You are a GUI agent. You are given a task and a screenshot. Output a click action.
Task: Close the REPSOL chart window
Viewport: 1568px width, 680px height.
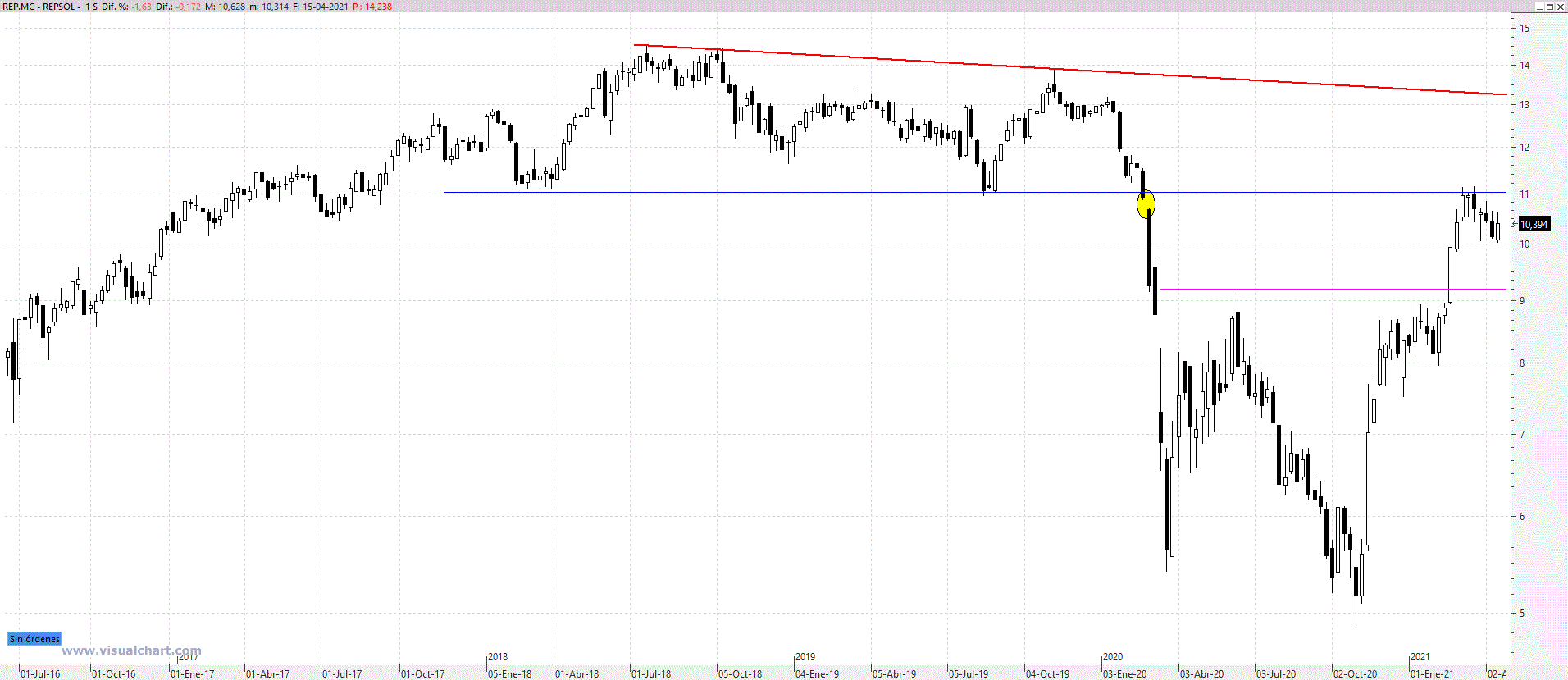pyautogui.click(x=1561, y=7)
